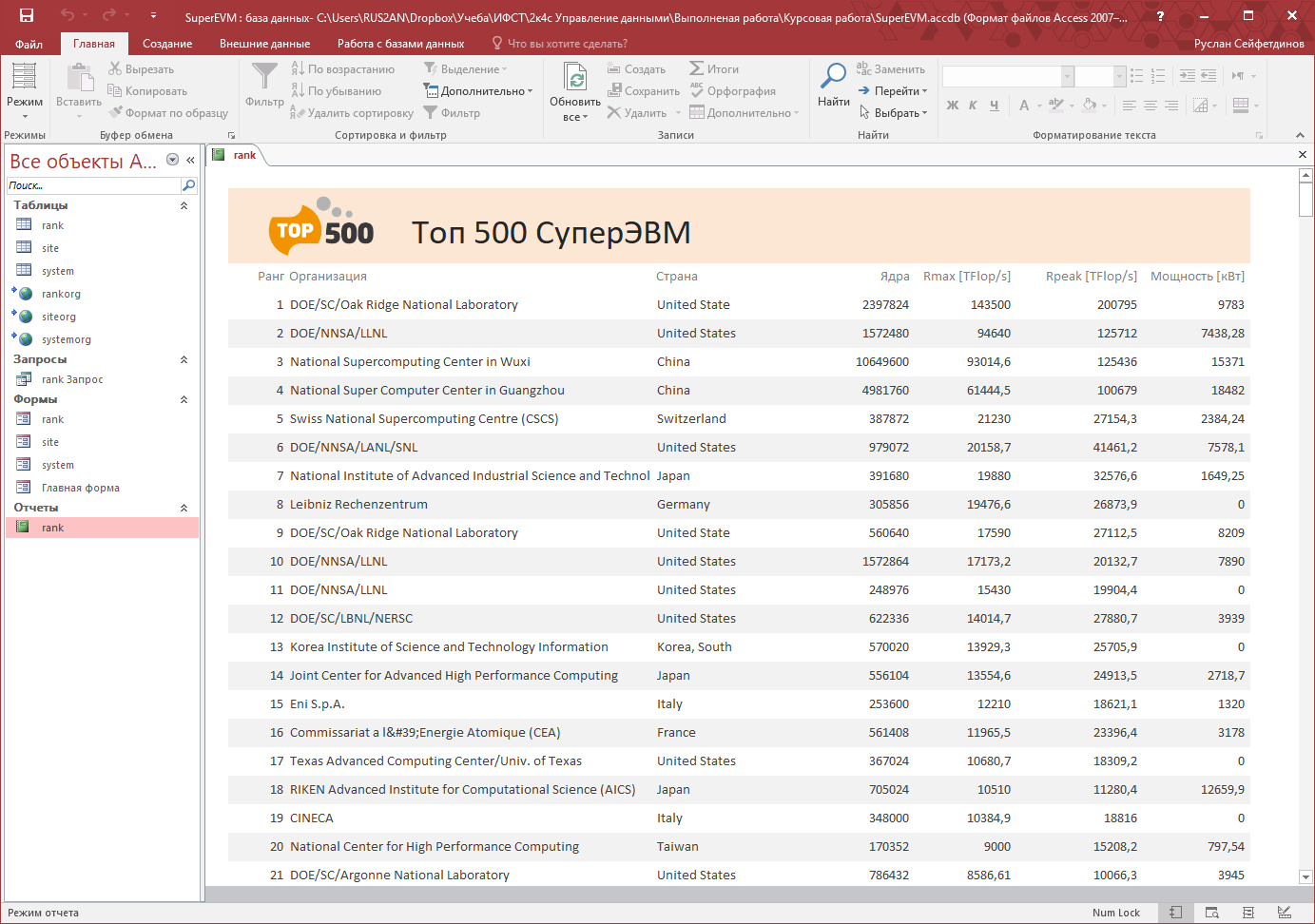Toggle the small Фильтр apply-filter button
Viewport: 1315px width, 924px height.
[x=452, y=113]
